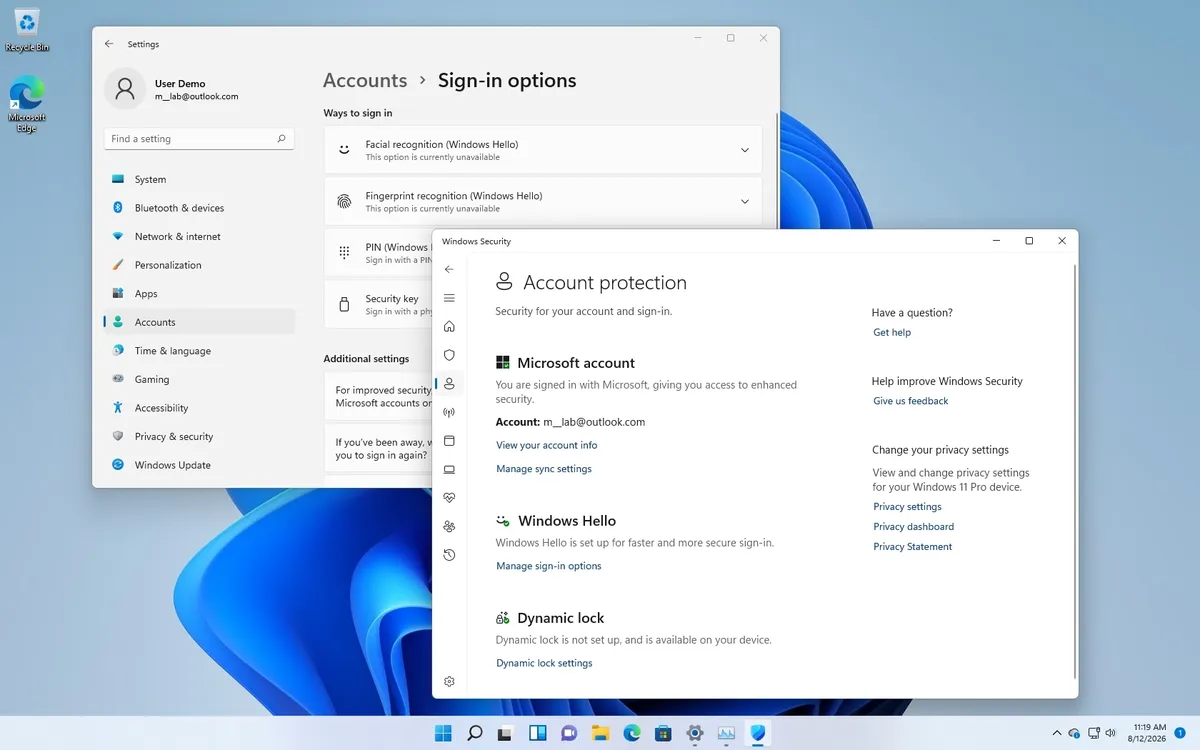Open Dynamic lock settings link
Viewport: 1200px width, 750px height.
click(544, 663)
